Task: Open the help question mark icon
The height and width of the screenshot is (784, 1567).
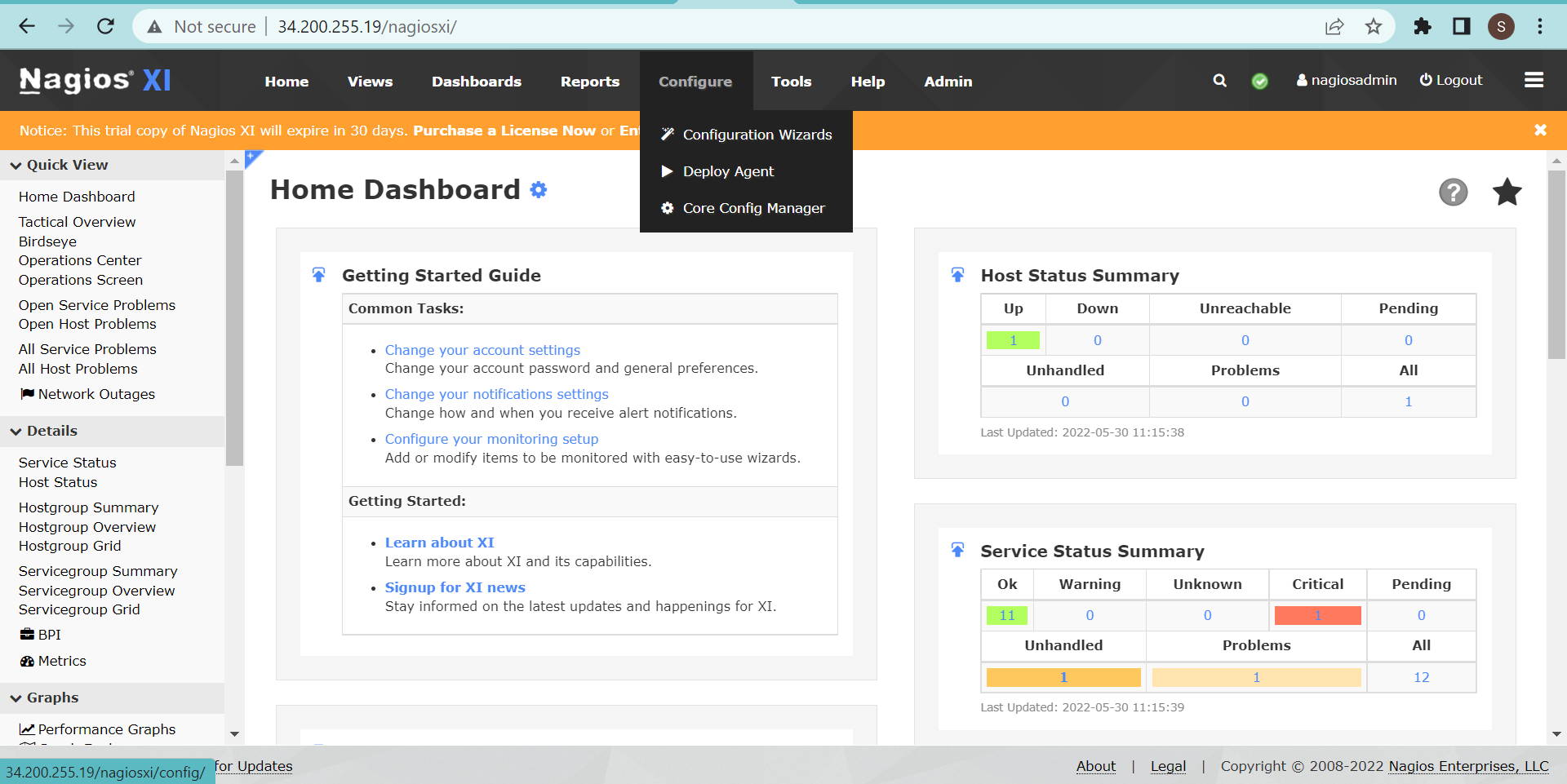Action: click(1453, 193)
